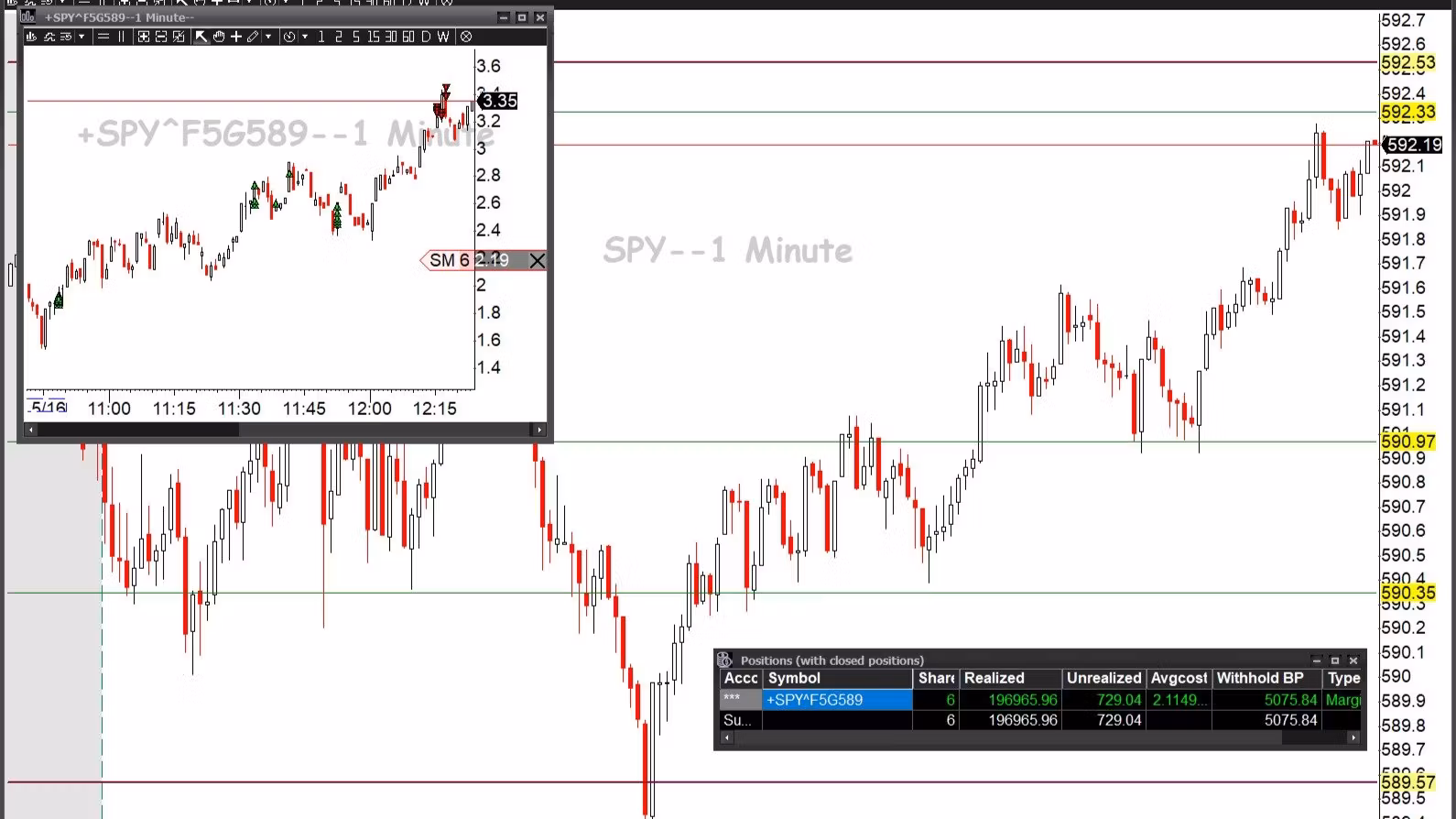This screenshot has height=819, width=1456.
Task: Click the chart type bars icon
Action: click(x=31, y=37)
